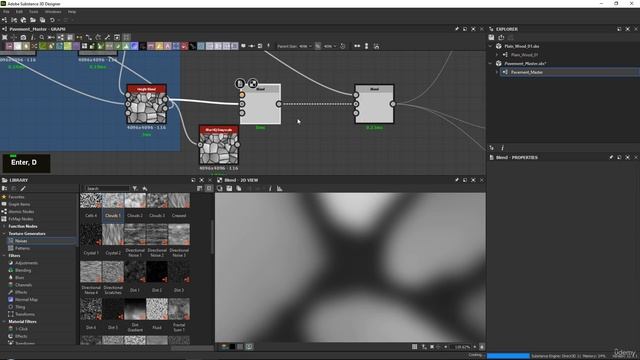The image size is (640, 360).
Task: Select the gray background swatch in 2D View
Action: [x=240, y=347]
